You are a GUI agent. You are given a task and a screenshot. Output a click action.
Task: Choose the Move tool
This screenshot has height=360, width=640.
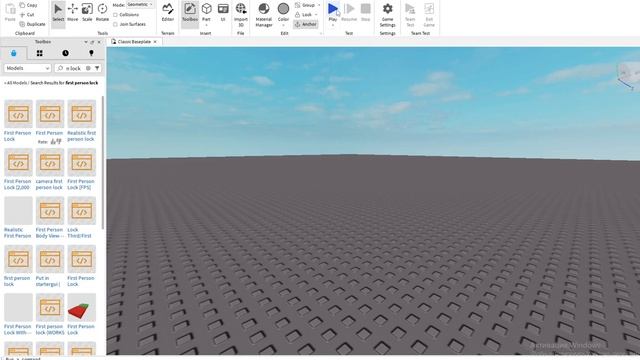tap(73, 12)
